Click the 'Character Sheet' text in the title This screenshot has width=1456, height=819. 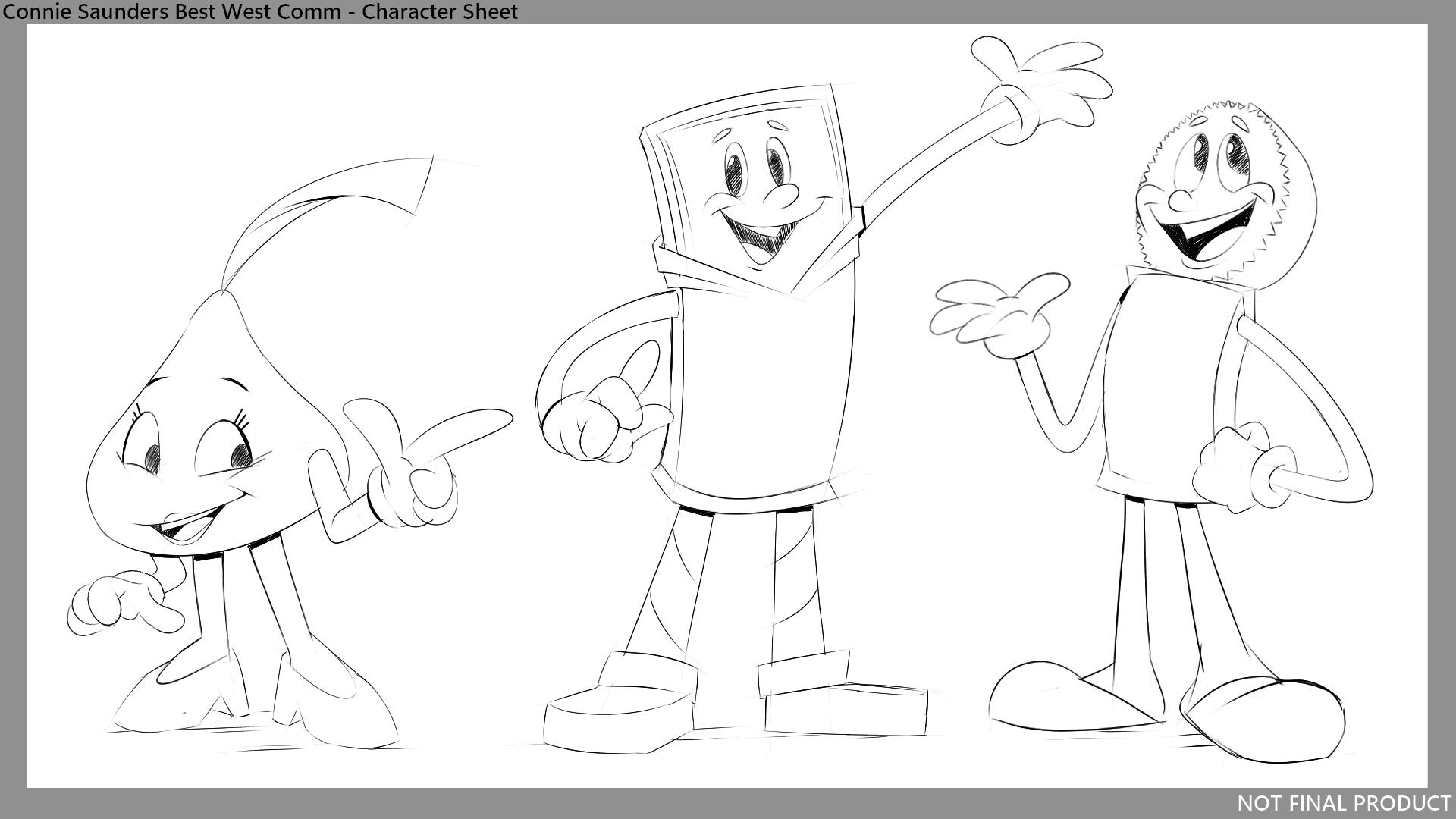pyautogui.click(x=438, y=12)
